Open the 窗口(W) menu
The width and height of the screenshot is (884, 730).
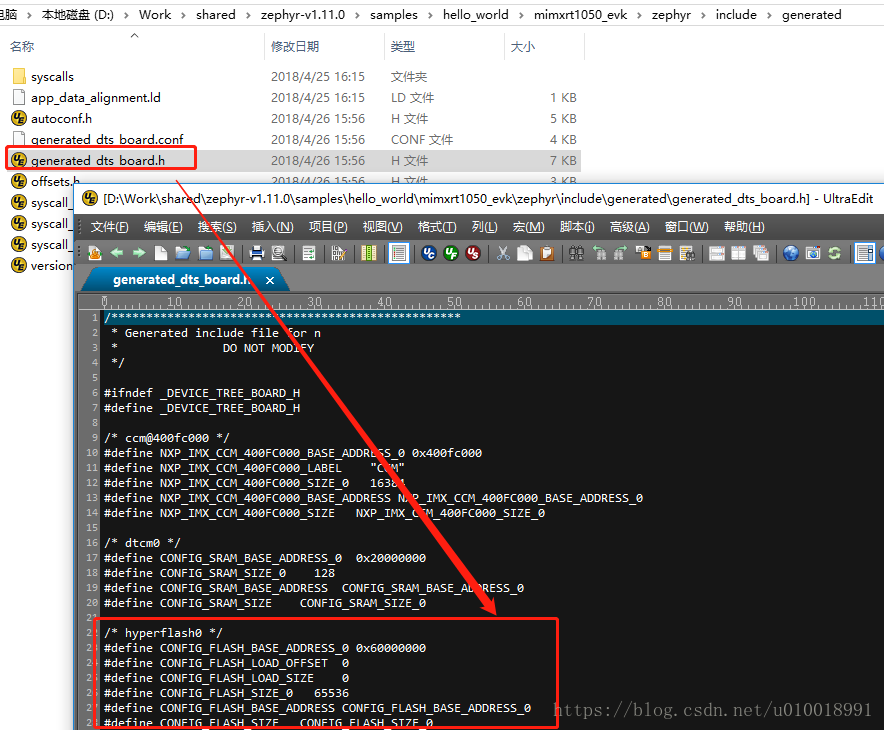pos(686,227)
